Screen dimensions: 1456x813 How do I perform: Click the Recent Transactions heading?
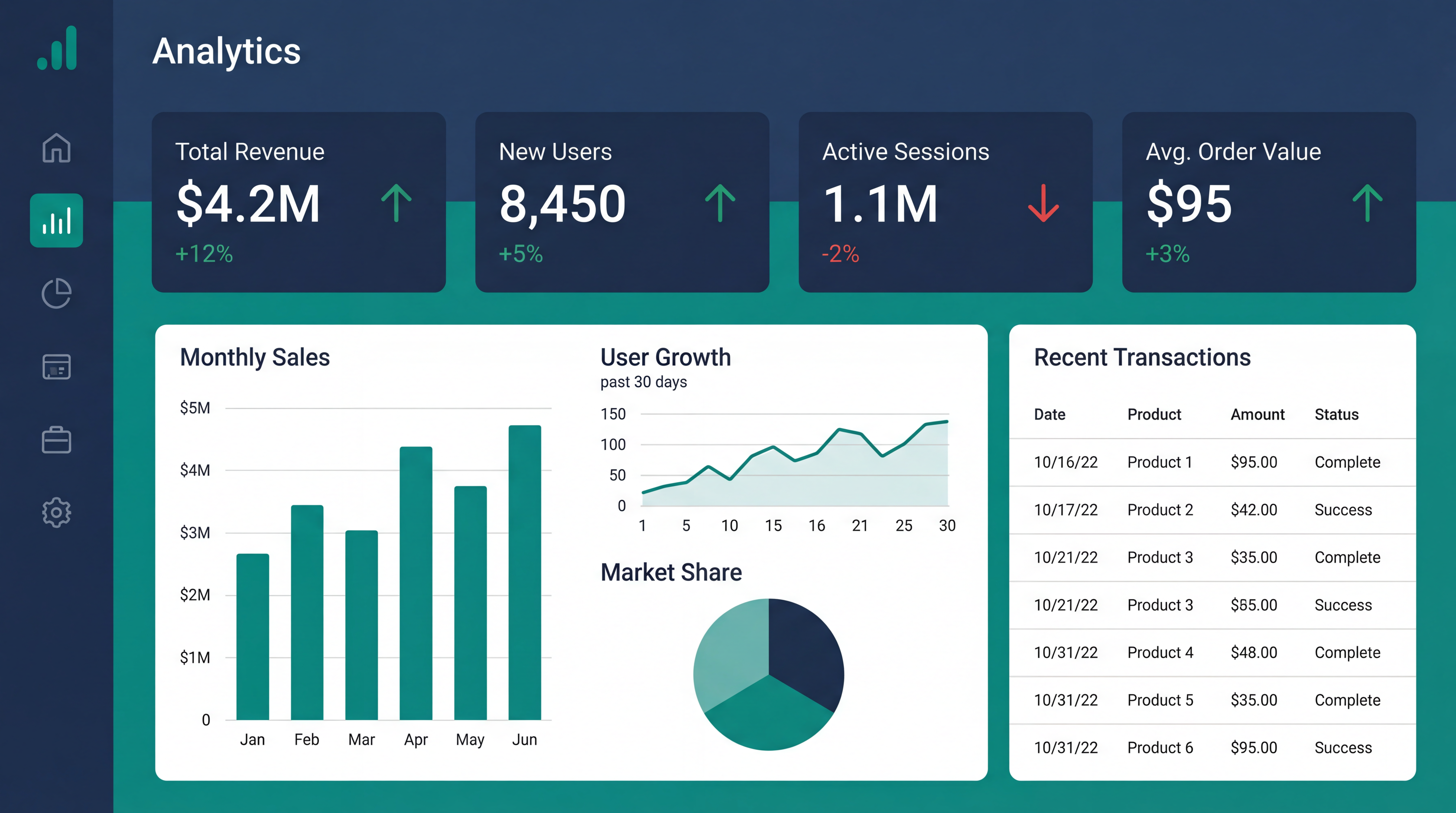tap(1142, 357)
